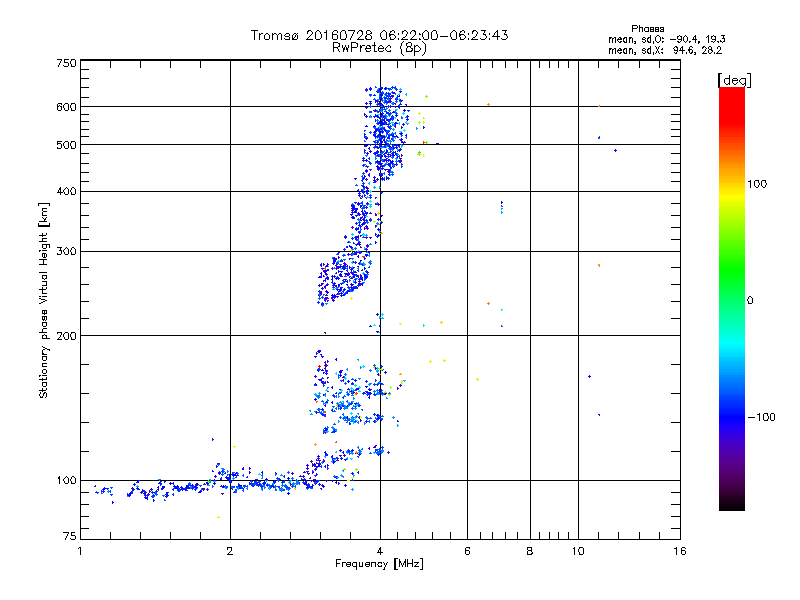Click the x-axis label '6'
800x600 pixels.
tap(467, 551)
